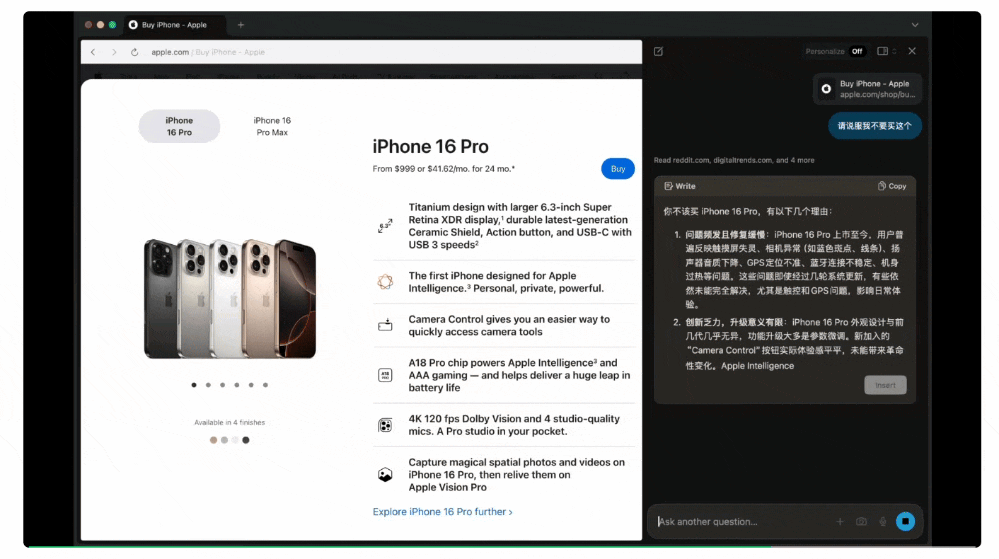Click the 6.3-inch display size icon
999x559 pixels.
(x=385, y=226)
